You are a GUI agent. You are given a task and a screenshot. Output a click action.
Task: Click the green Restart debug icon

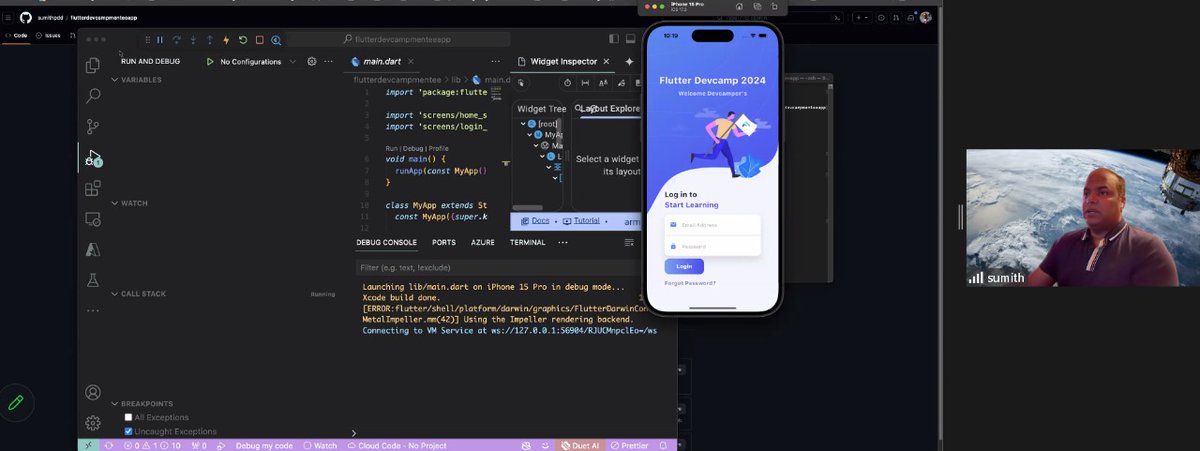243,40
